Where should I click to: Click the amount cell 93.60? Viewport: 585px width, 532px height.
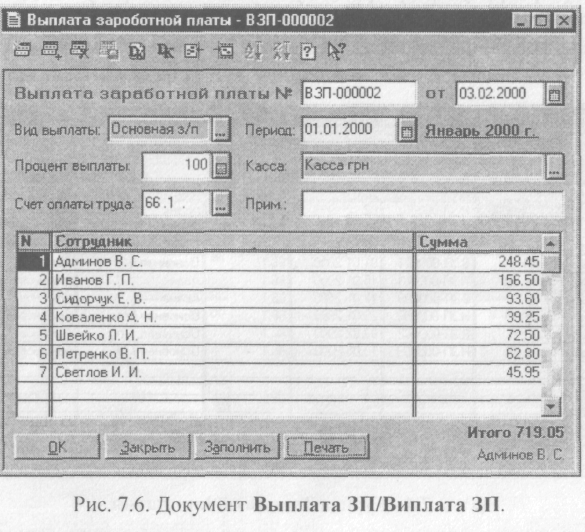(x=478, y=299)
